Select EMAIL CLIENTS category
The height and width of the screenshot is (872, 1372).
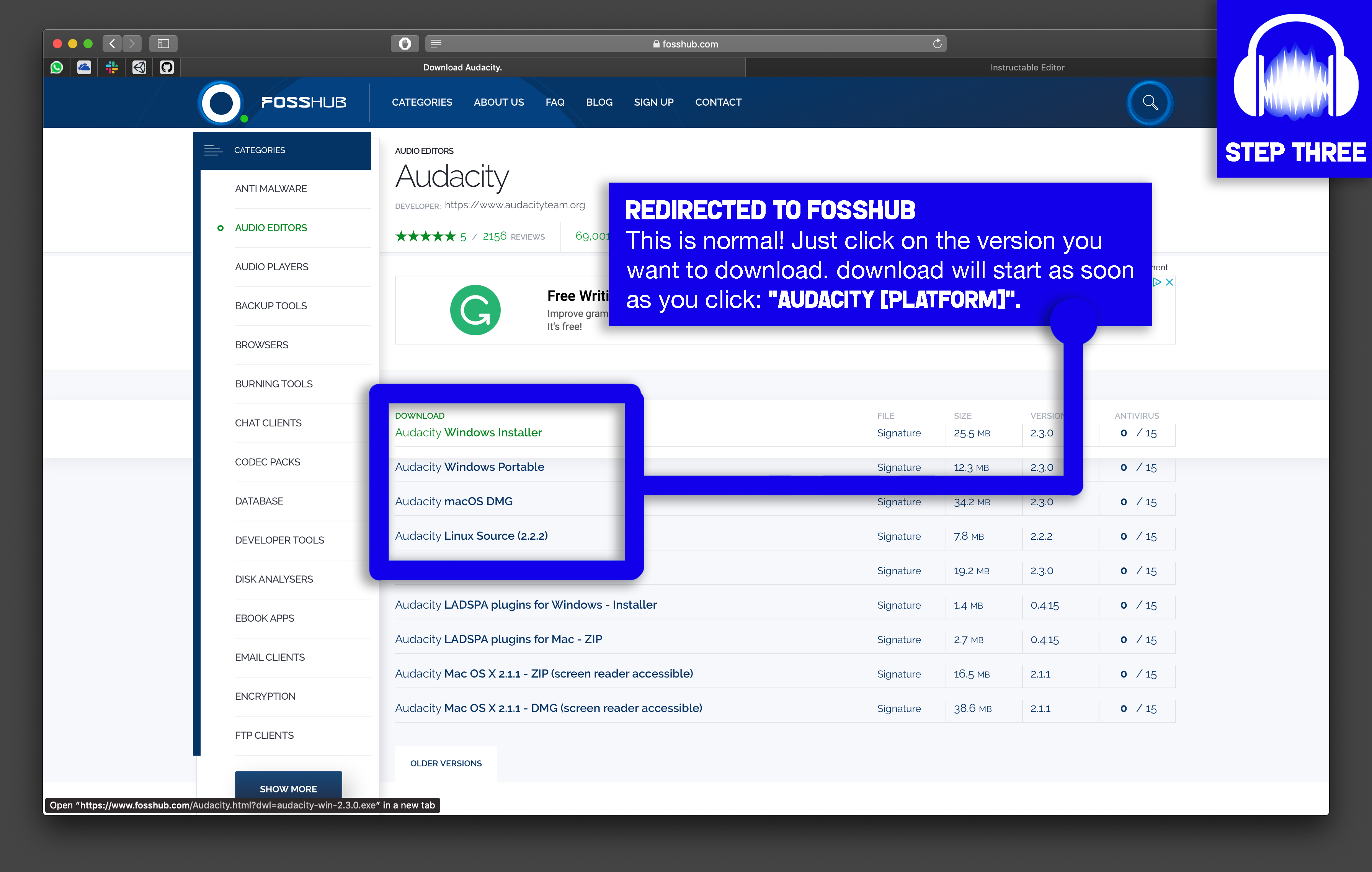point(269,657)
